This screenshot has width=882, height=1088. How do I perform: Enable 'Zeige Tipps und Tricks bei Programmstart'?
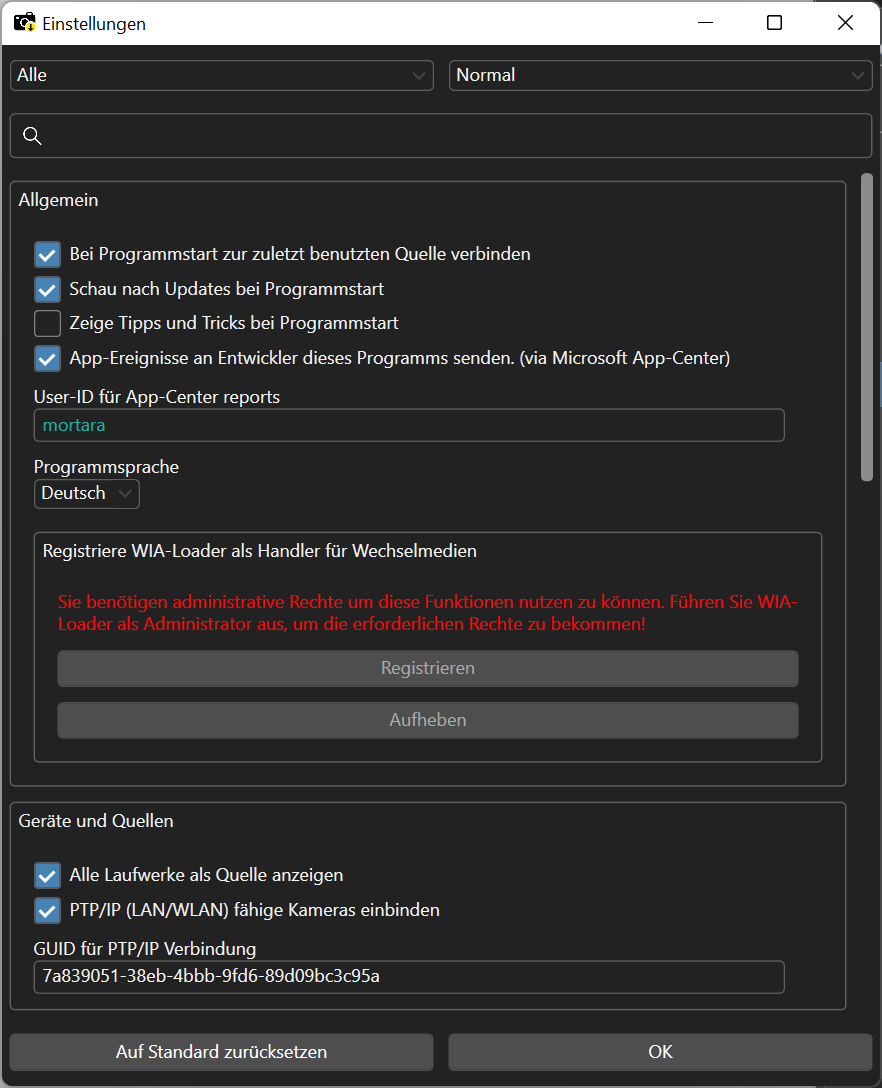[x=46, y=322]
